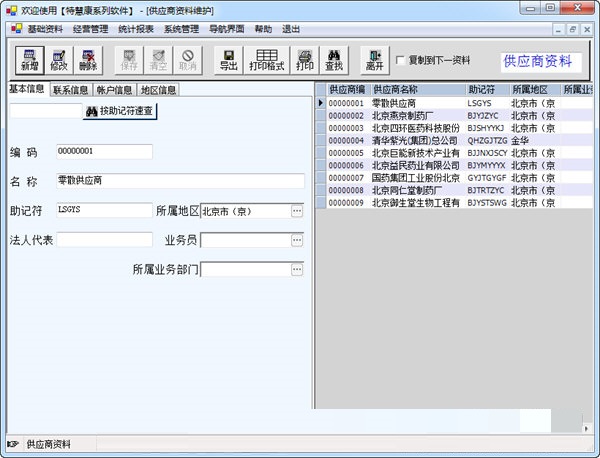Minimize the inner child window

559,29
